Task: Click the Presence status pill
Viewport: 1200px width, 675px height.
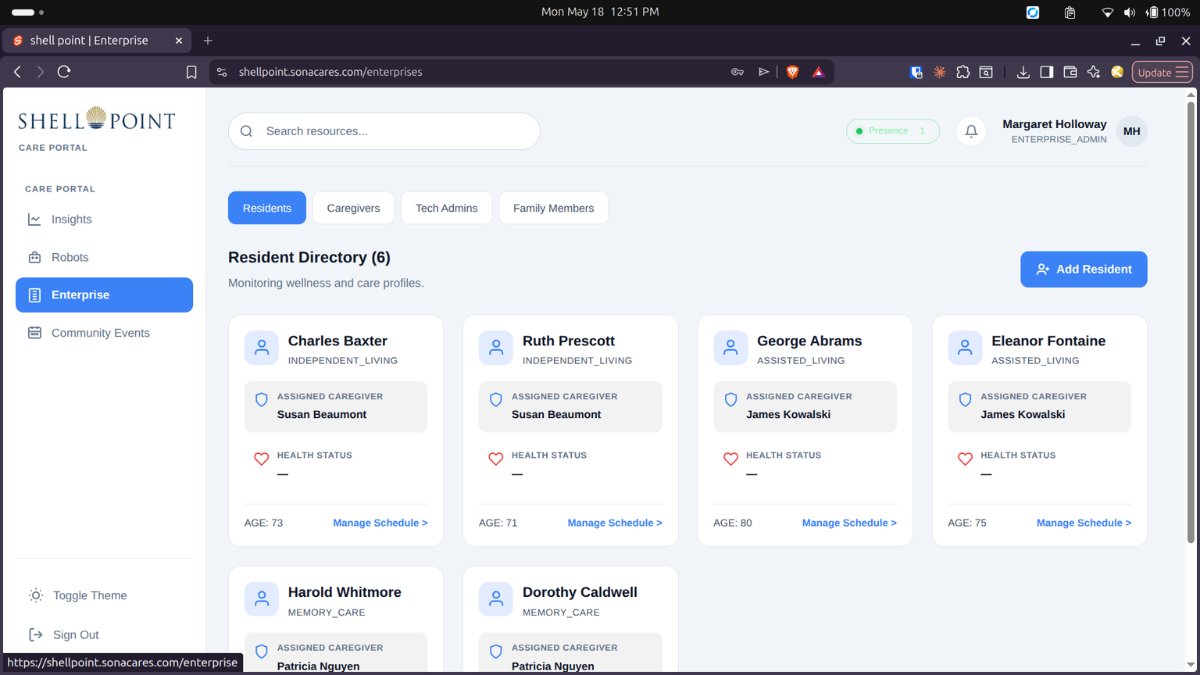Action: [x=893, y=131]
